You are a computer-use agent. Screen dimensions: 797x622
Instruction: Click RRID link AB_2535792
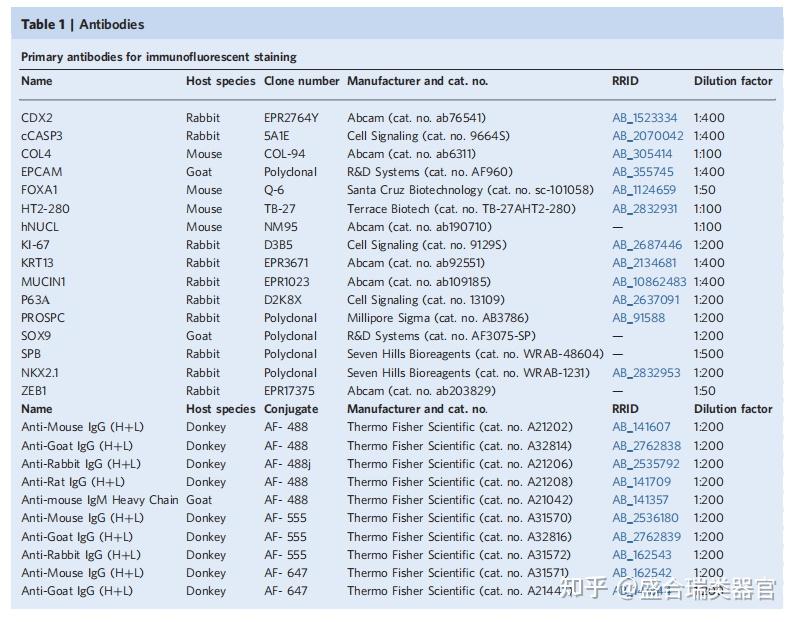coord(646,464)
